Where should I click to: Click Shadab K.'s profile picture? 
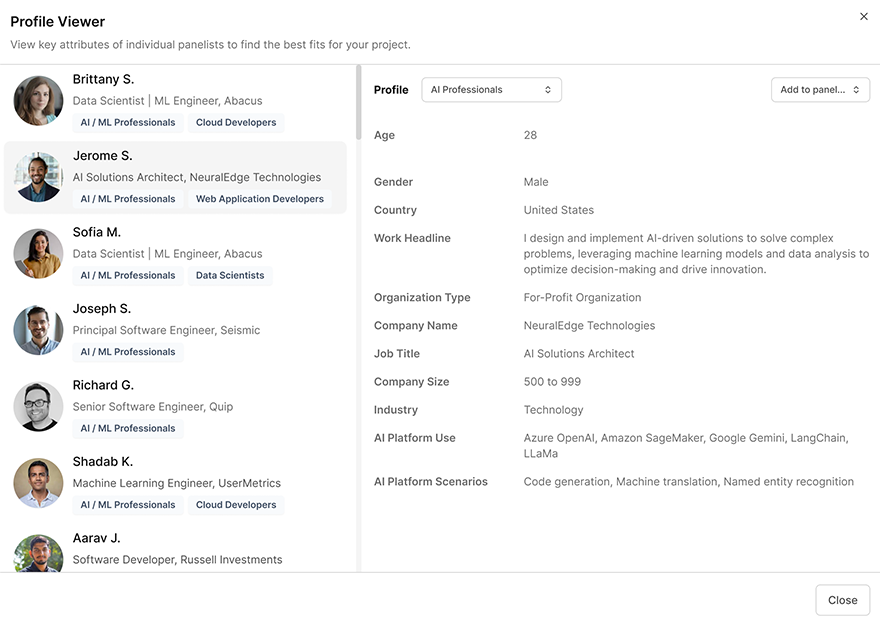(37, 482)
